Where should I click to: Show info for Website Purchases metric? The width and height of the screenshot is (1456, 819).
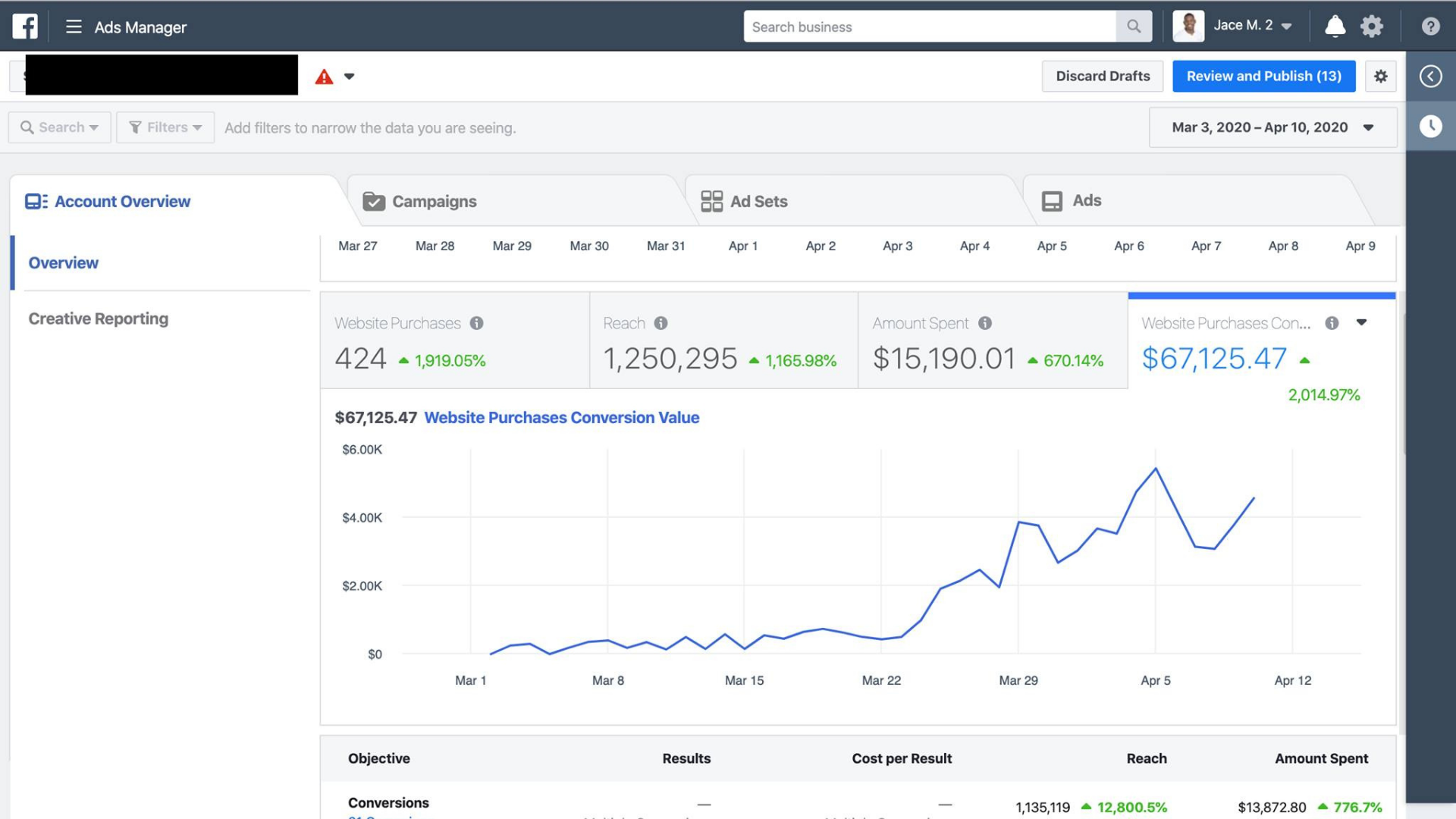point(476,323)
